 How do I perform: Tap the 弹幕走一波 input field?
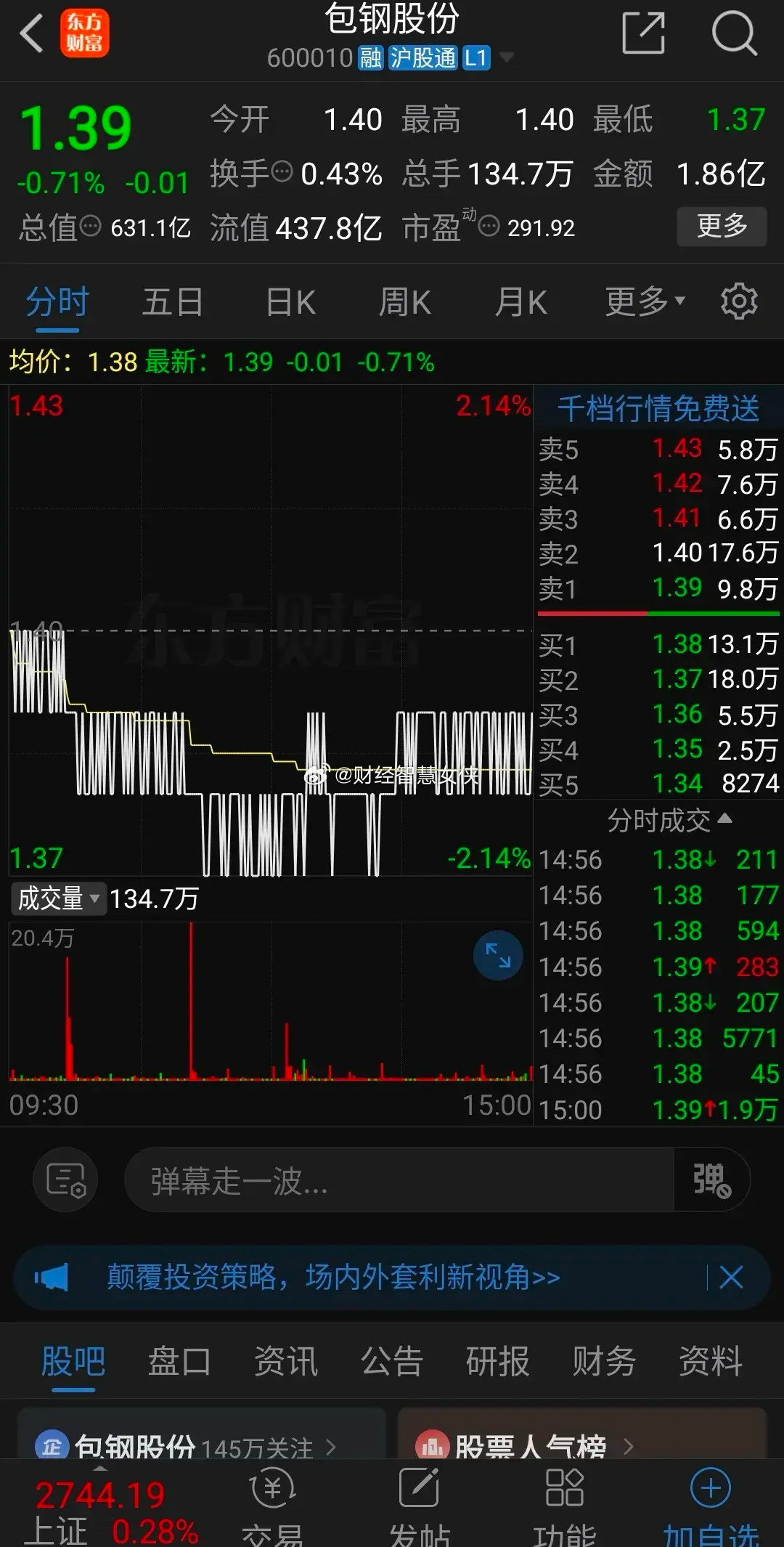click(x=399, y=1180)
